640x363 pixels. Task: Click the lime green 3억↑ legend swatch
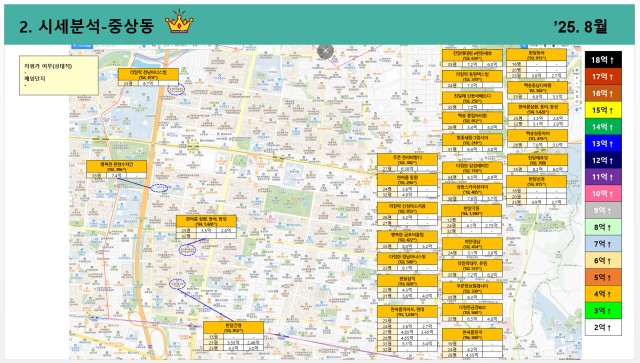tap(603, 311)
